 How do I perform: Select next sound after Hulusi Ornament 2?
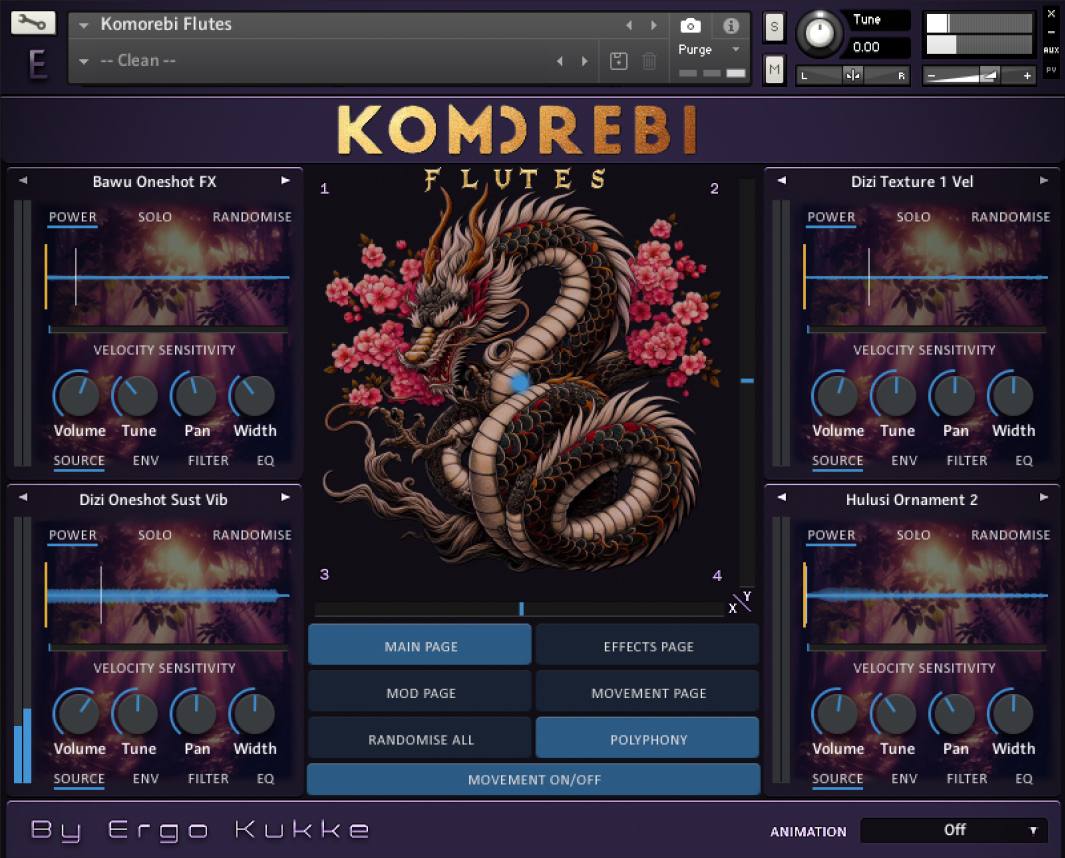1043,498
